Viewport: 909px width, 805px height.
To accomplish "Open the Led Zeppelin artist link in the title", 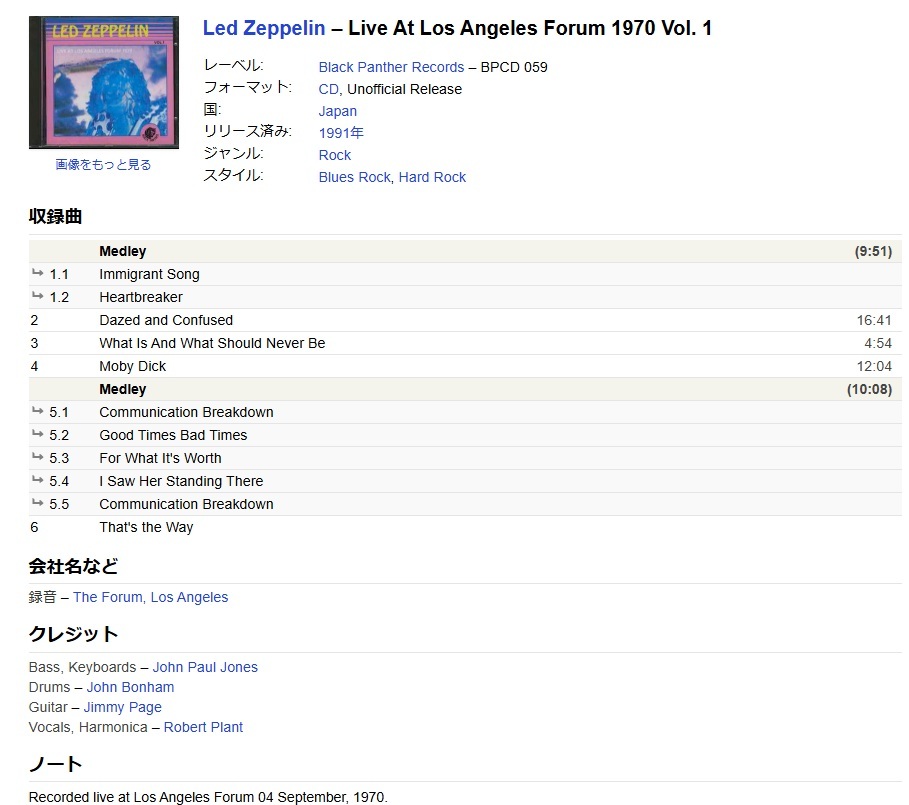I will tap(264, 28).
